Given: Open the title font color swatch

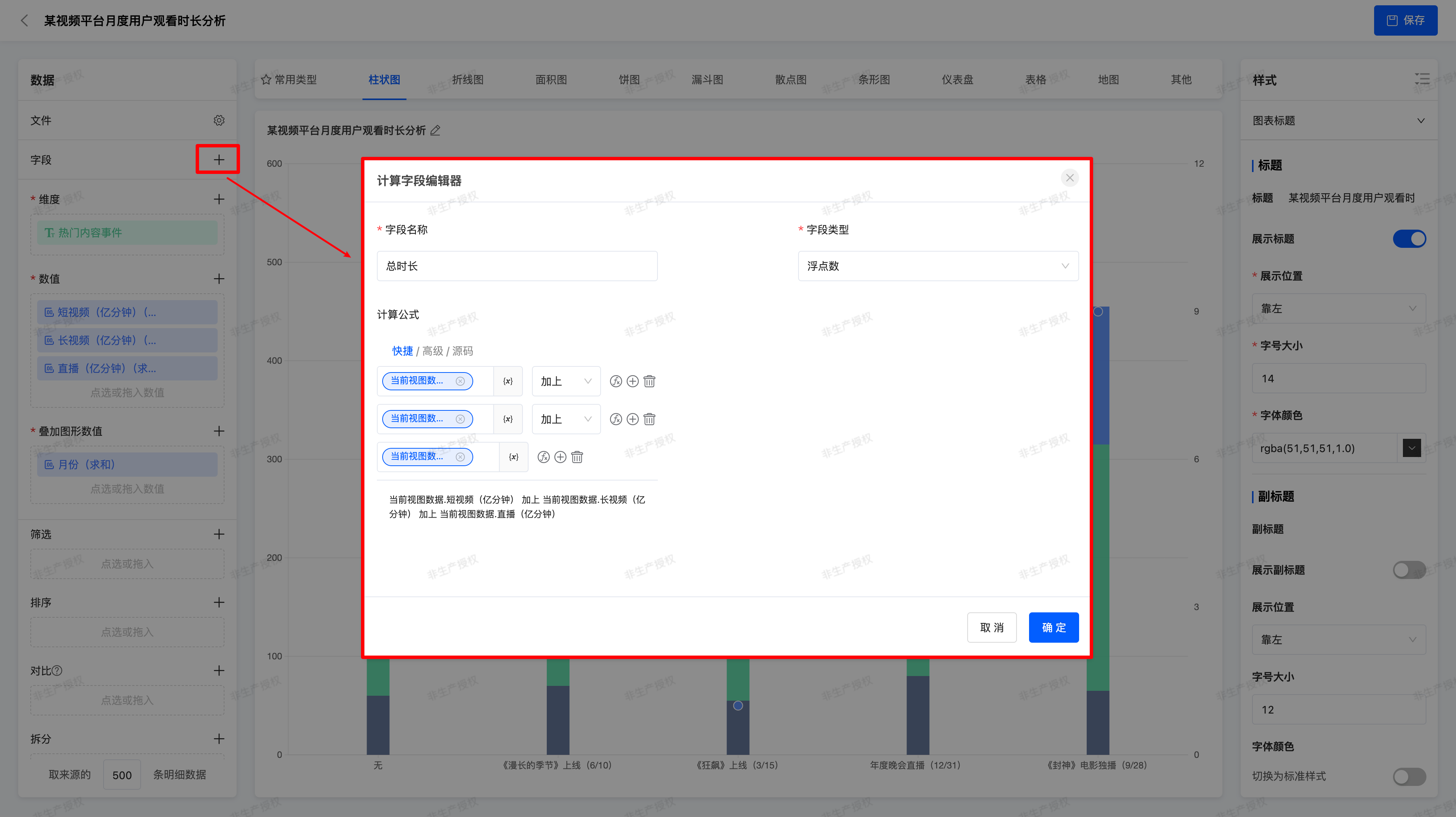Looking at the screenshot, I should [x=1411, y=448].
